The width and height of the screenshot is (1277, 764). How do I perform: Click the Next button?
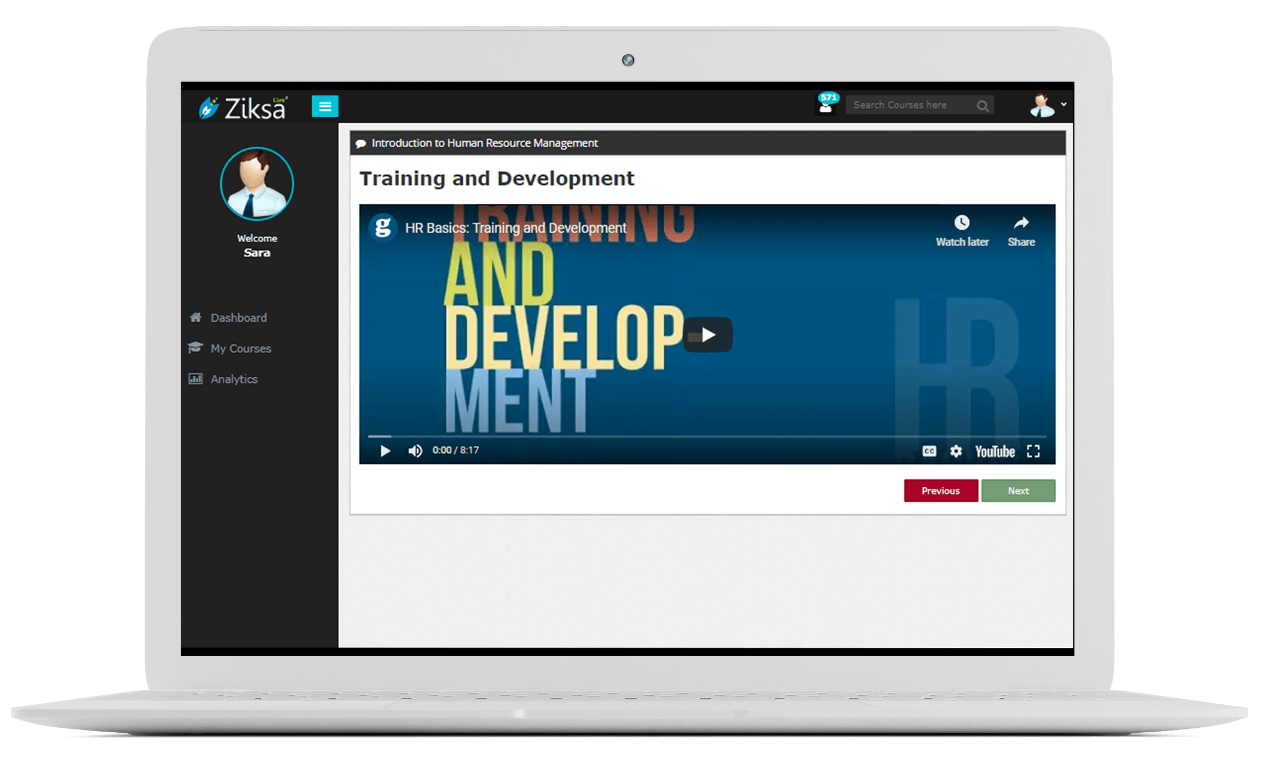1018,491
